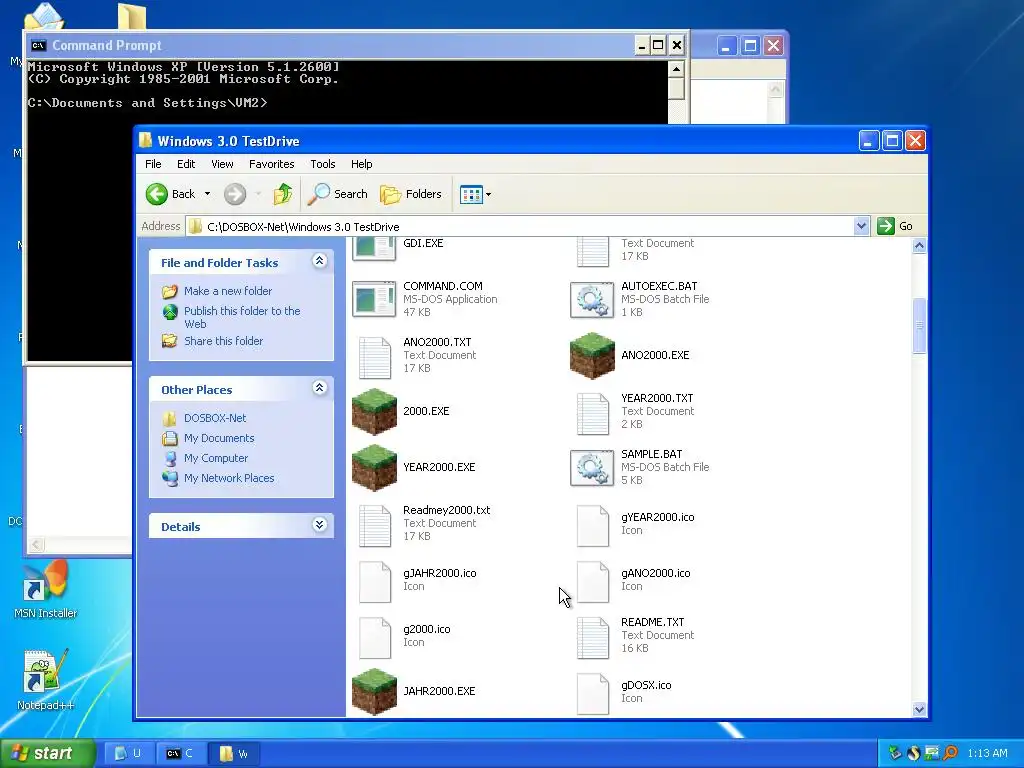The image size is (1024, 768).
Task: Click the file list scroll down arrow
Action: 919,709
